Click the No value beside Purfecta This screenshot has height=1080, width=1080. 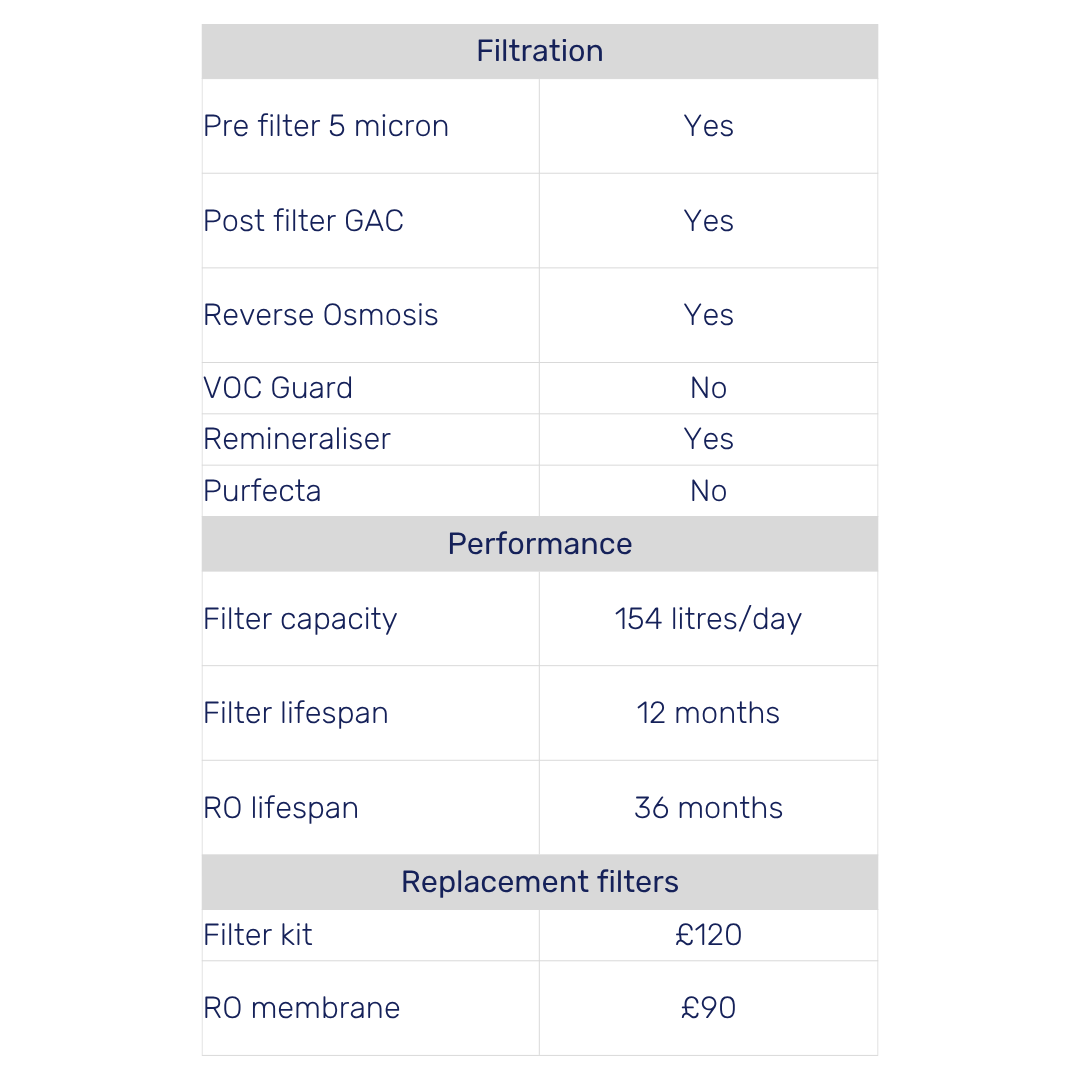pos(708,491)
